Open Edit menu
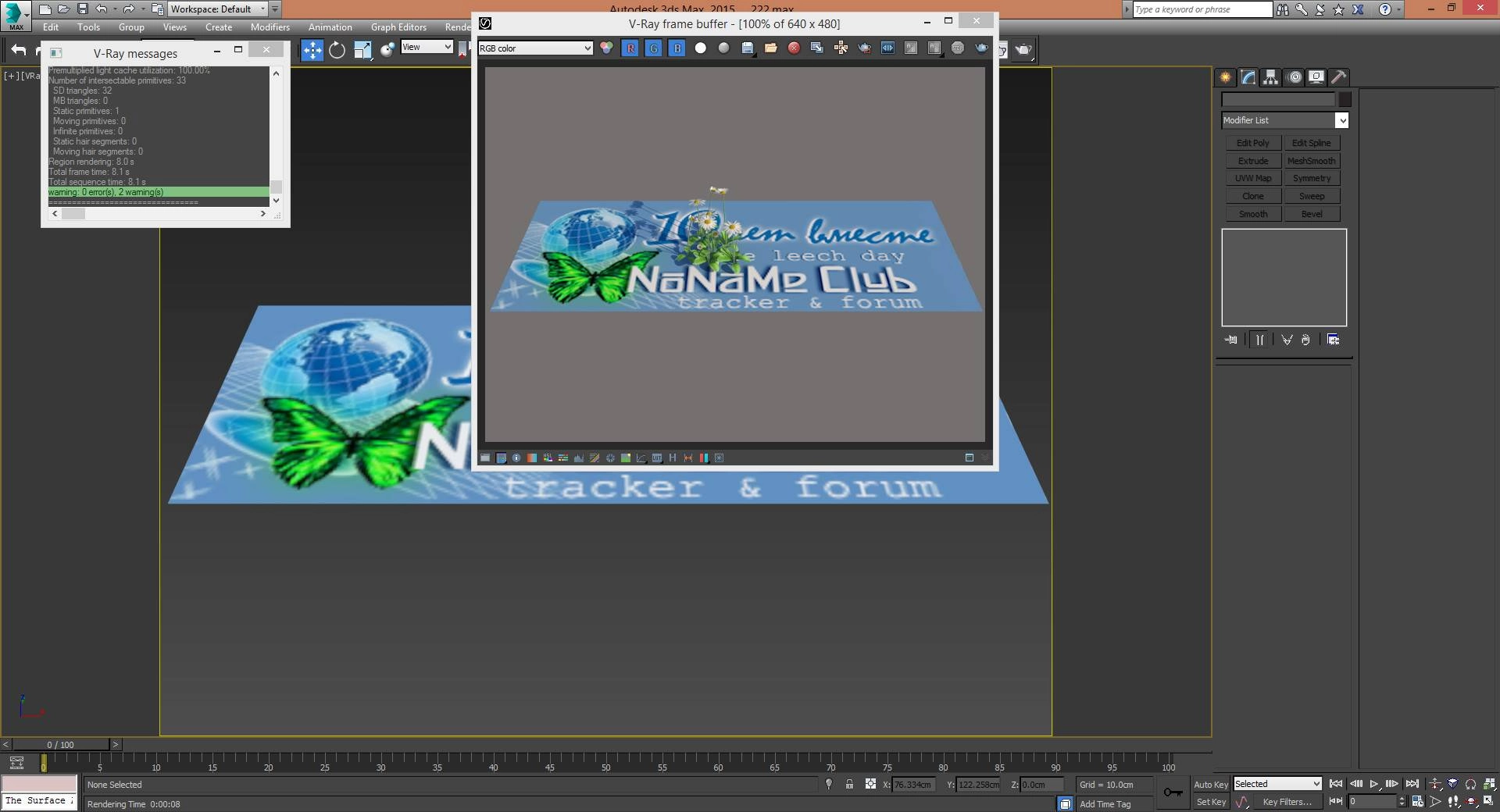1500x812 pixels. click(x=51, y=27)
